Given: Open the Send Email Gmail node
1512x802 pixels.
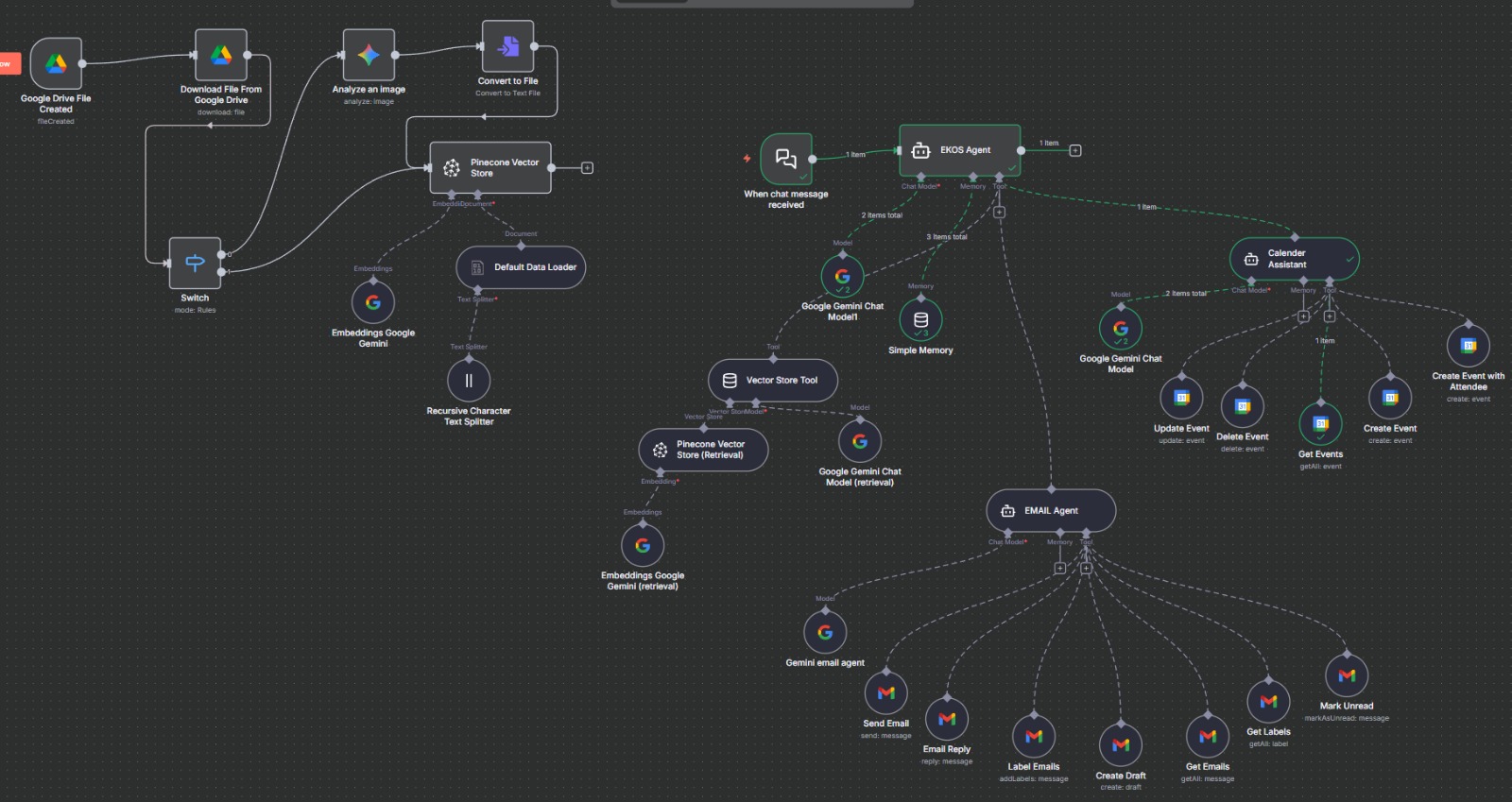Looking at the screenshot, I should [x=885, y=693].
